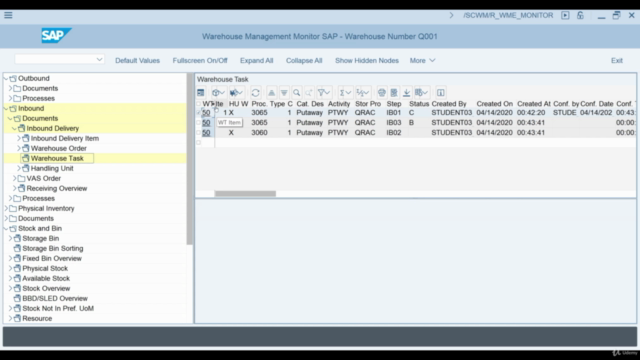640x360 pixels.
Task: Open the command field dropdown
Action: pyautogui.click(x=99, y=60)
